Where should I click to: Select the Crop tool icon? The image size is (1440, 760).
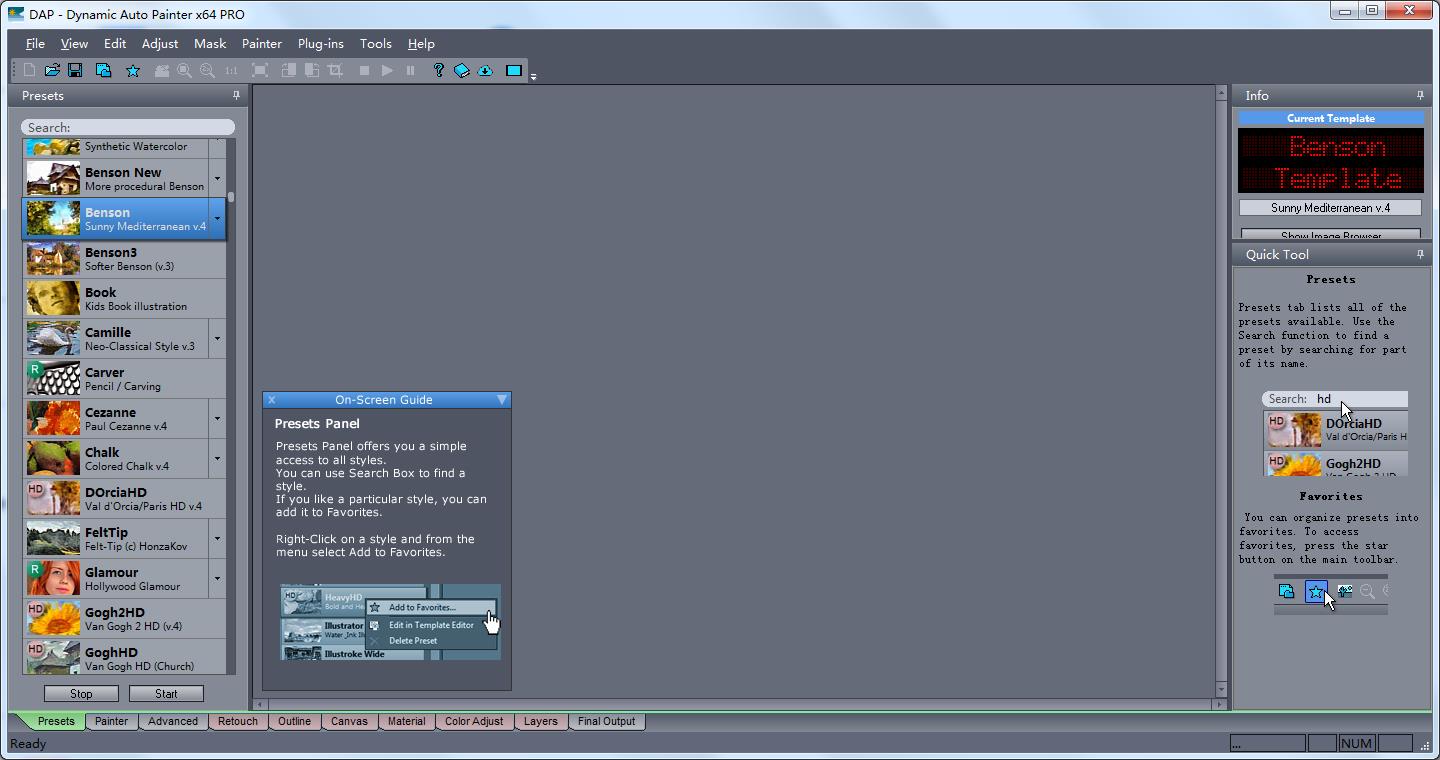point(335,71)
